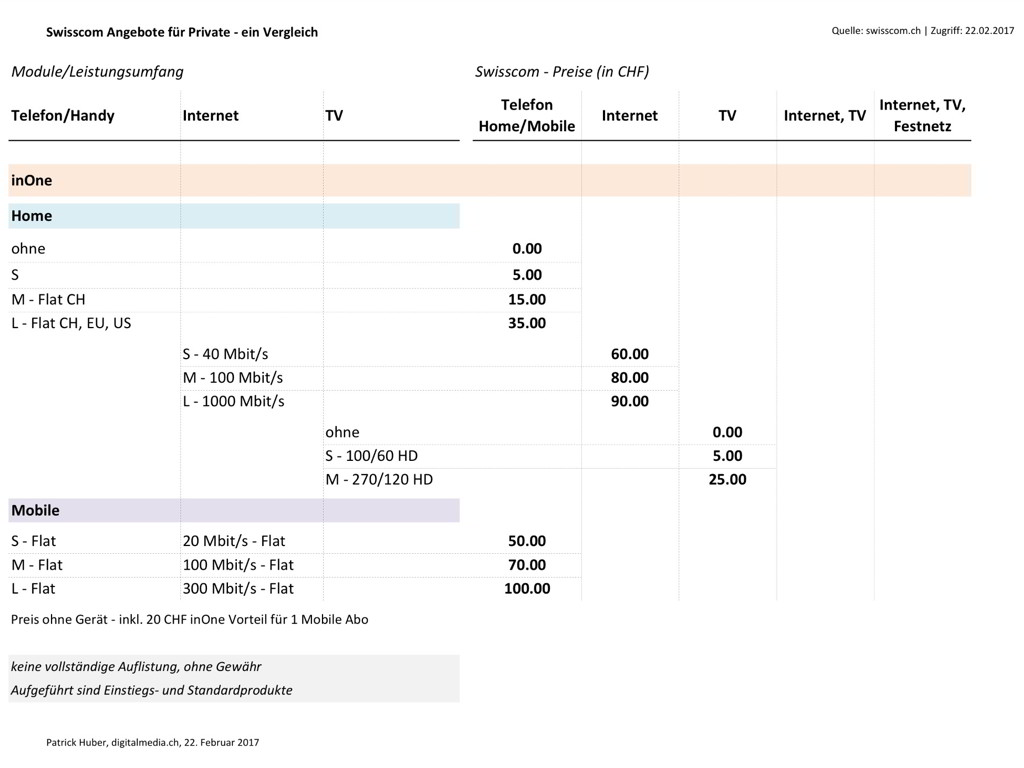Select the 'inOne' section row
This screenshot has width=1024, height=768.
490,180
